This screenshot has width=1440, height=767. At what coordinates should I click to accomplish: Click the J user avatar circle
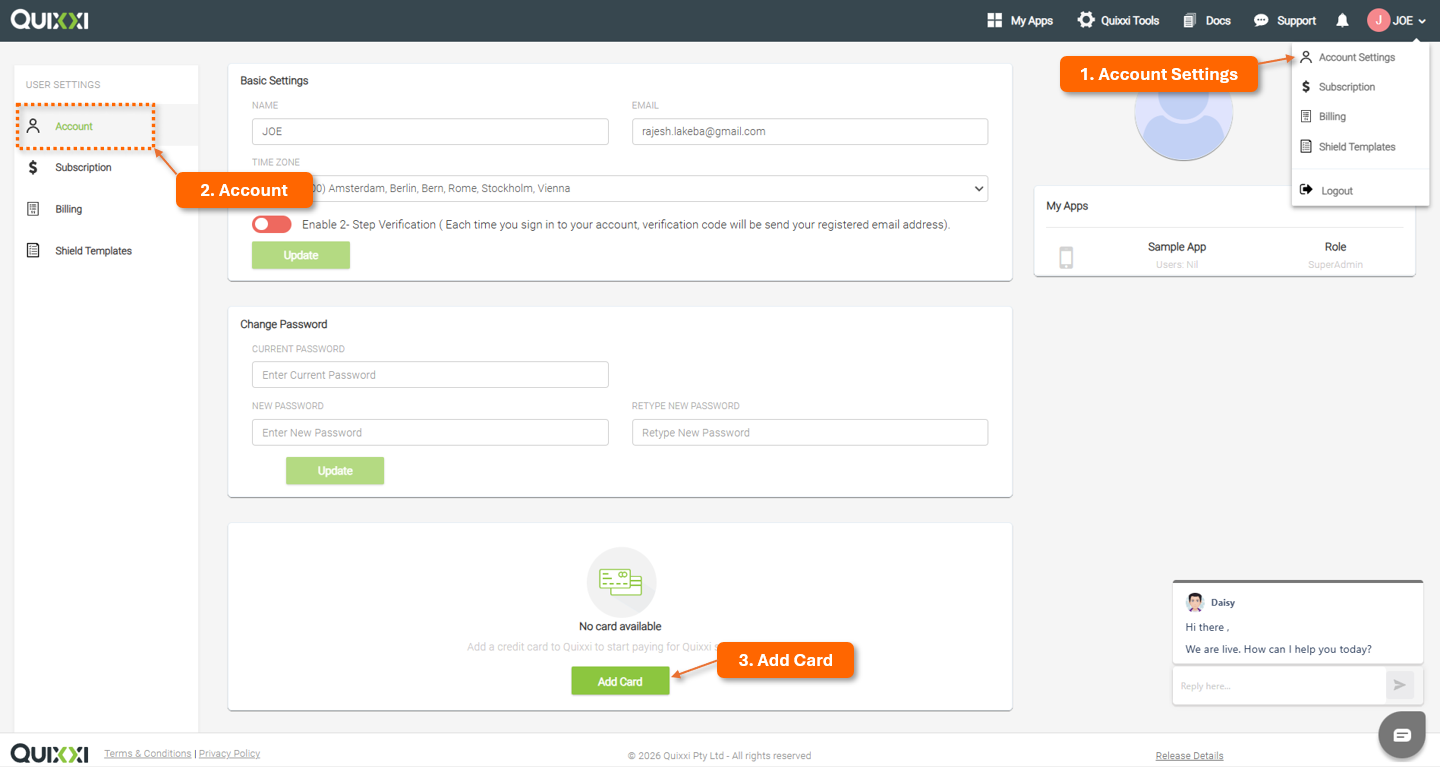(x=1379, y=20)
